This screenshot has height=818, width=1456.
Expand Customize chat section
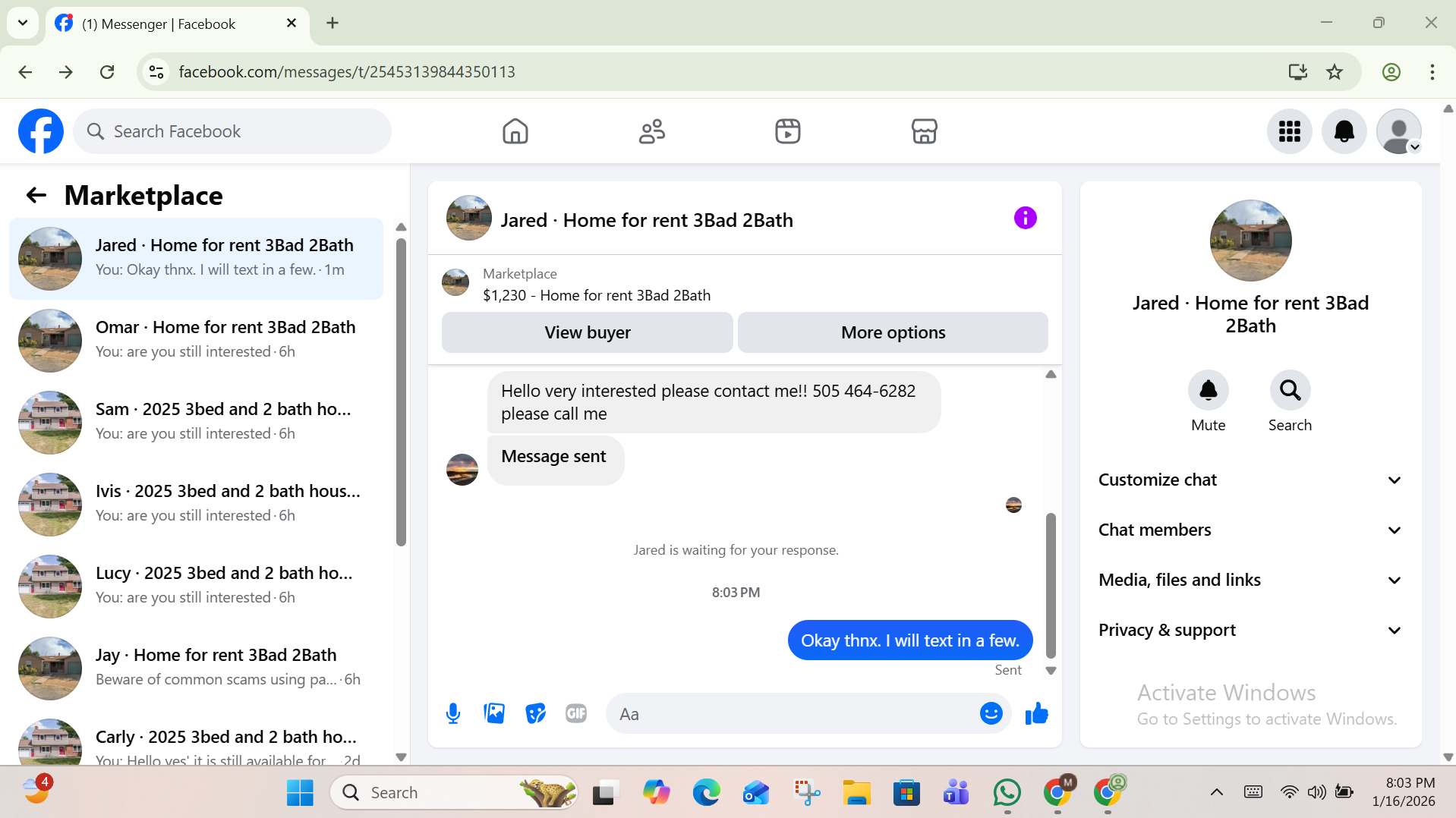[x=1250, y=480]
